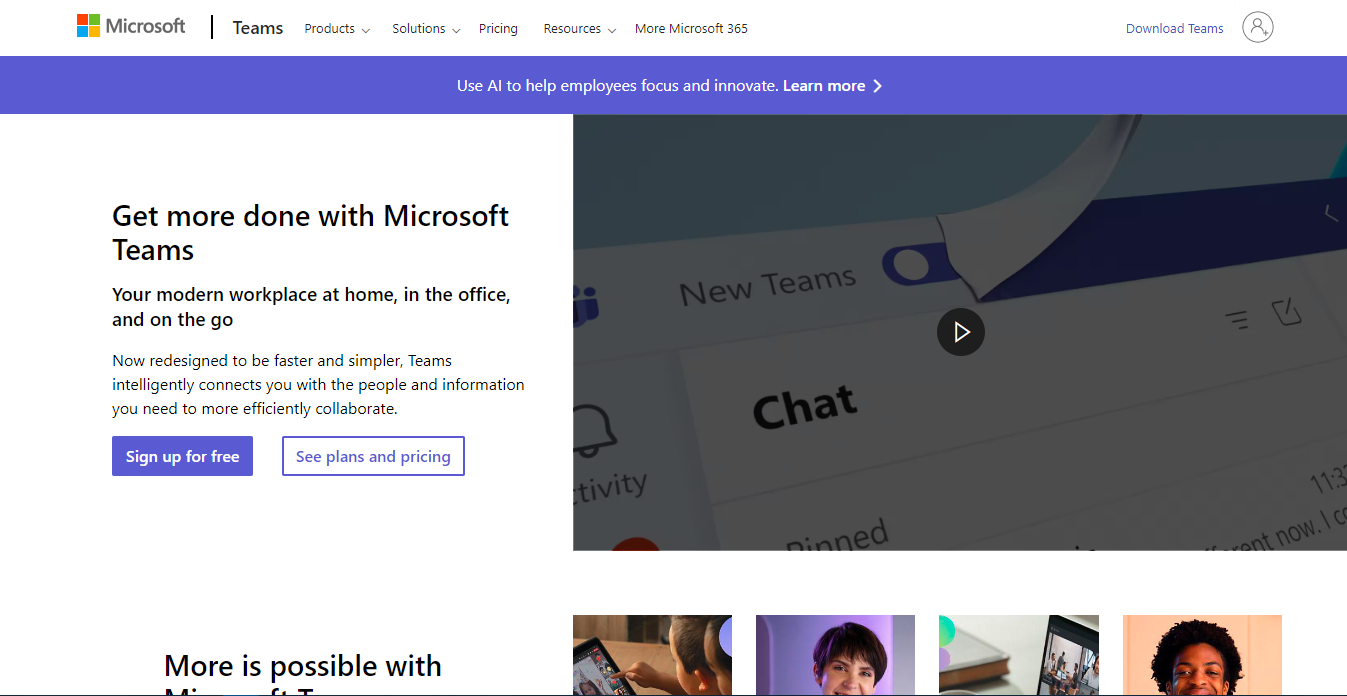The height and width of the screenshot is (696, 1347).
Task: Click Sign up for free button
Action: coord(182,456)
